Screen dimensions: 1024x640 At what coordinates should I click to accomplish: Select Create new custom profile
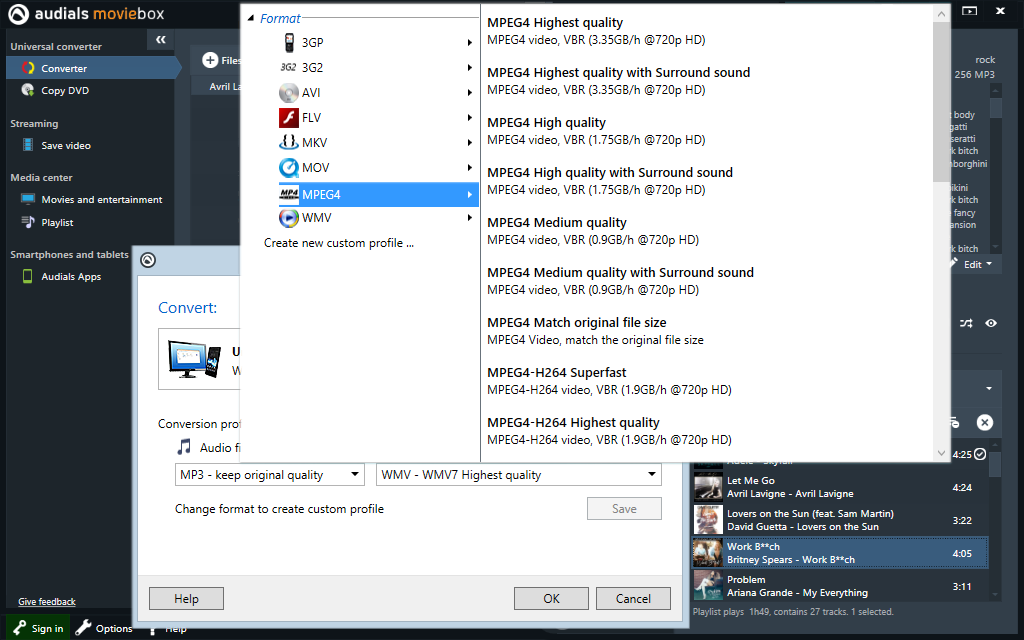339,243
